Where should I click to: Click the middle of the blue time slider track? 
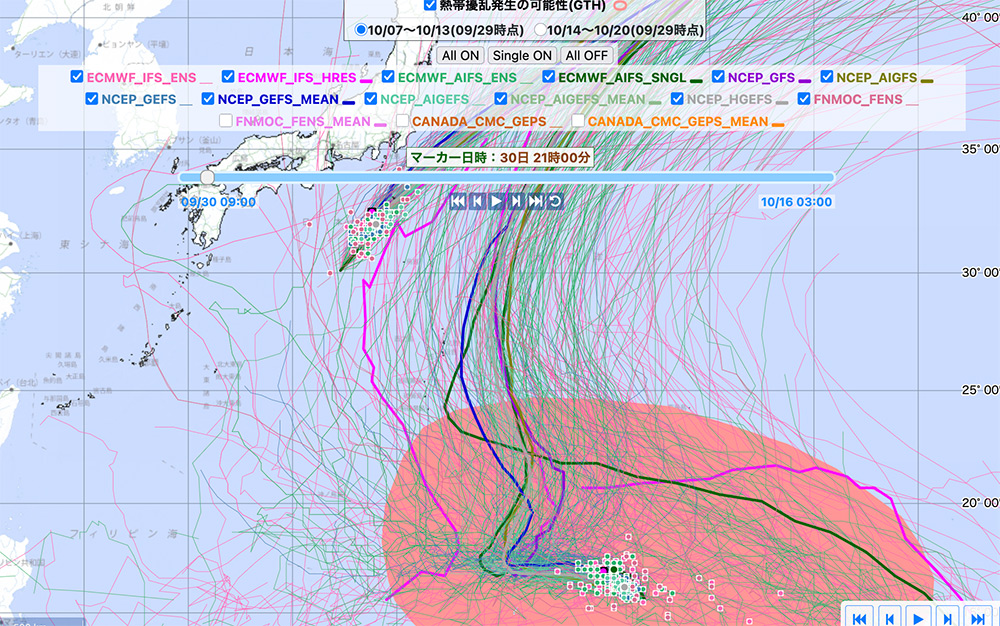click(507, 177)
